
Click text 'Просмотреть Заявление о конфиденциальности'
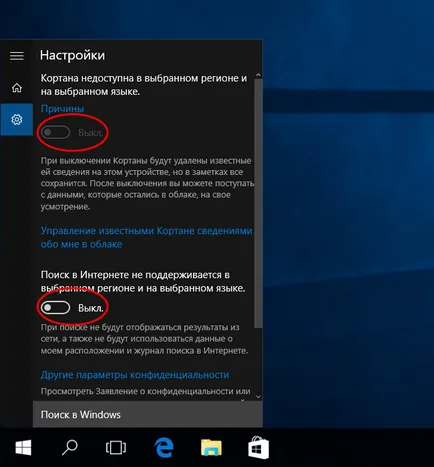(x=145, y=391)
